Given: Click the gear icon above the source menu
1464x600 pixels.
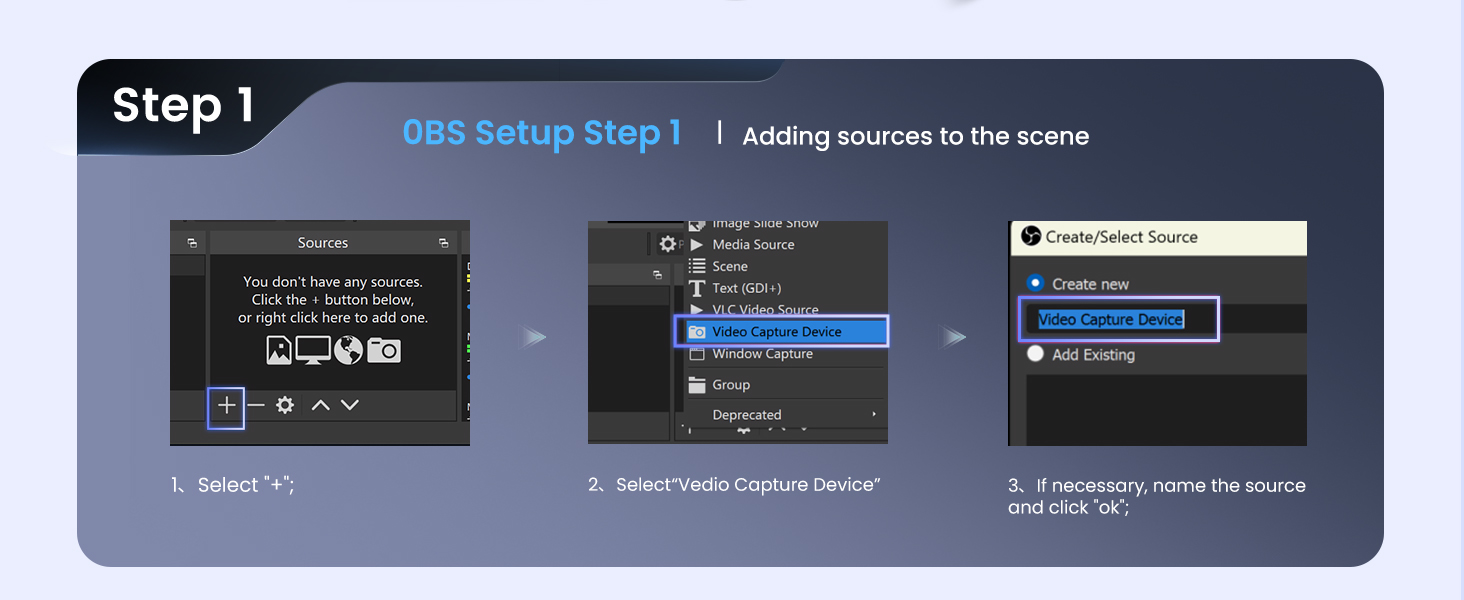Looking at the screenshot, I should [667, 243].
